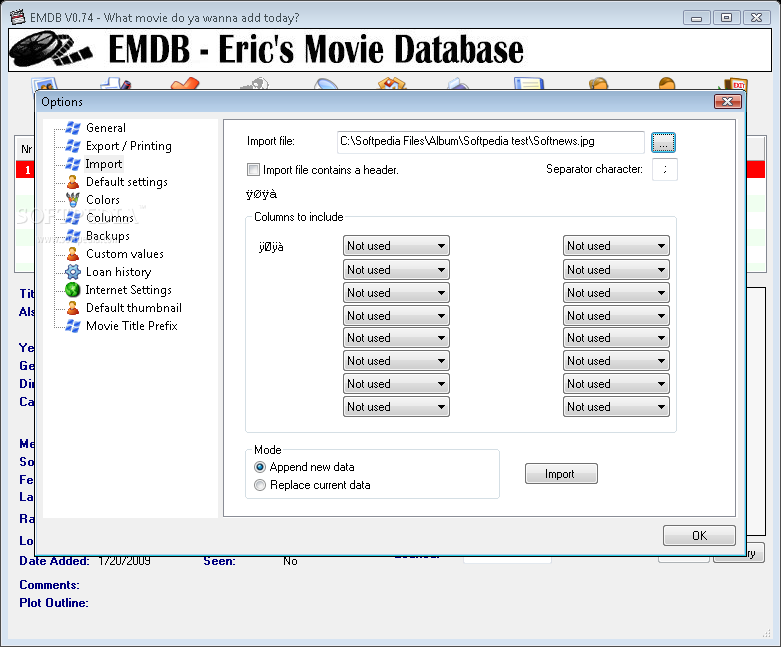781x647 pixels.
Task: Click the Comments label in EMDB window
Action: (49, 585)
